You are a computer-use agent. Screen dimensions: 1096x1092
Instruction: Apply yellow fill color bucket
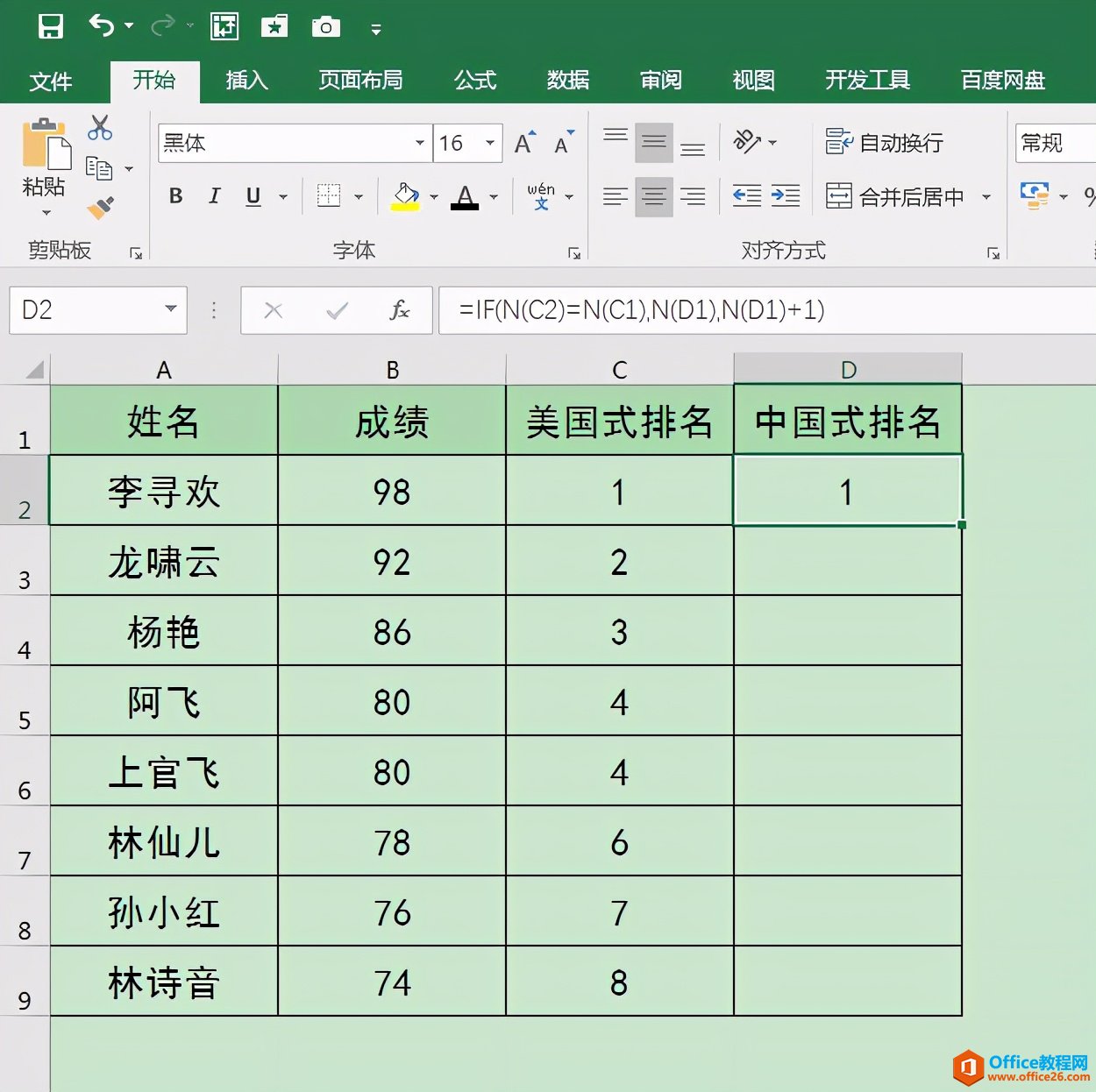click(405, 196)
